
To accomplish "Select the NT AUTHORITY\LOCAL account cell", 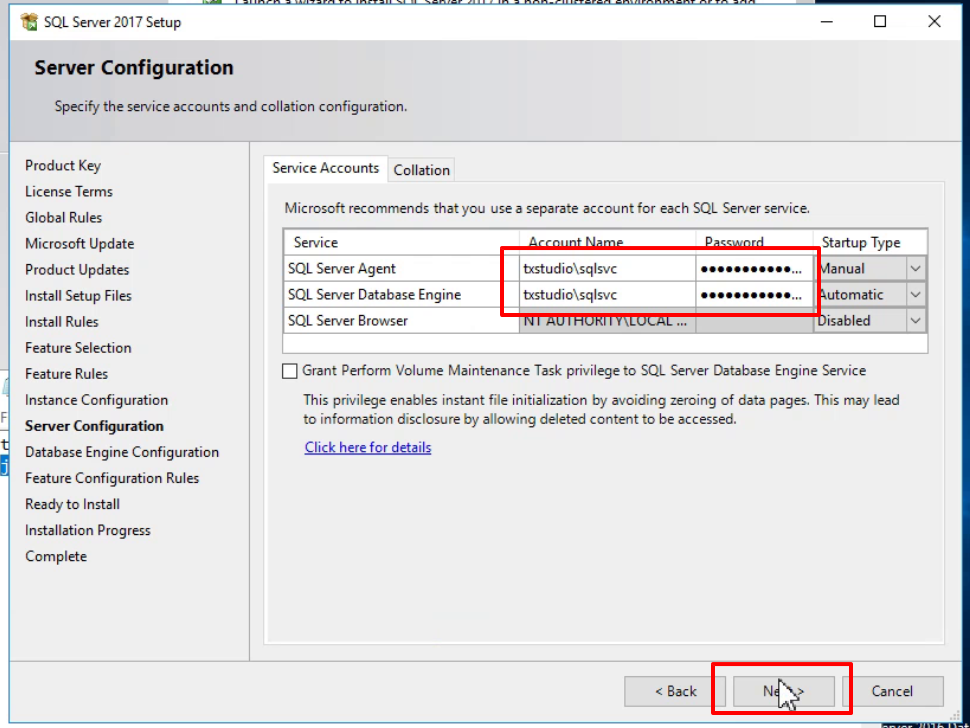I will 607,321.
